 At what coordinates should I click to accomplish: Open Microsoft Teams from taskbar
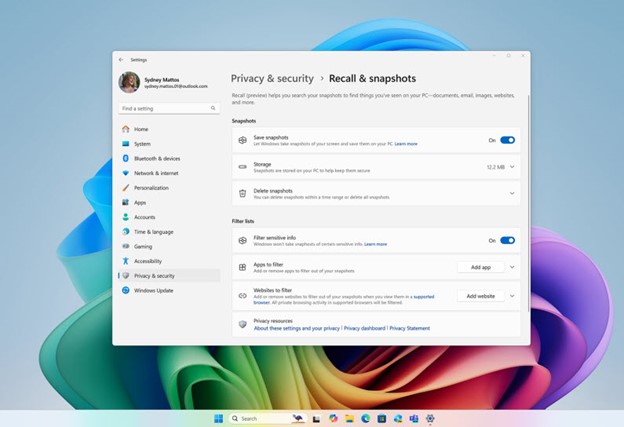[414, 418]
